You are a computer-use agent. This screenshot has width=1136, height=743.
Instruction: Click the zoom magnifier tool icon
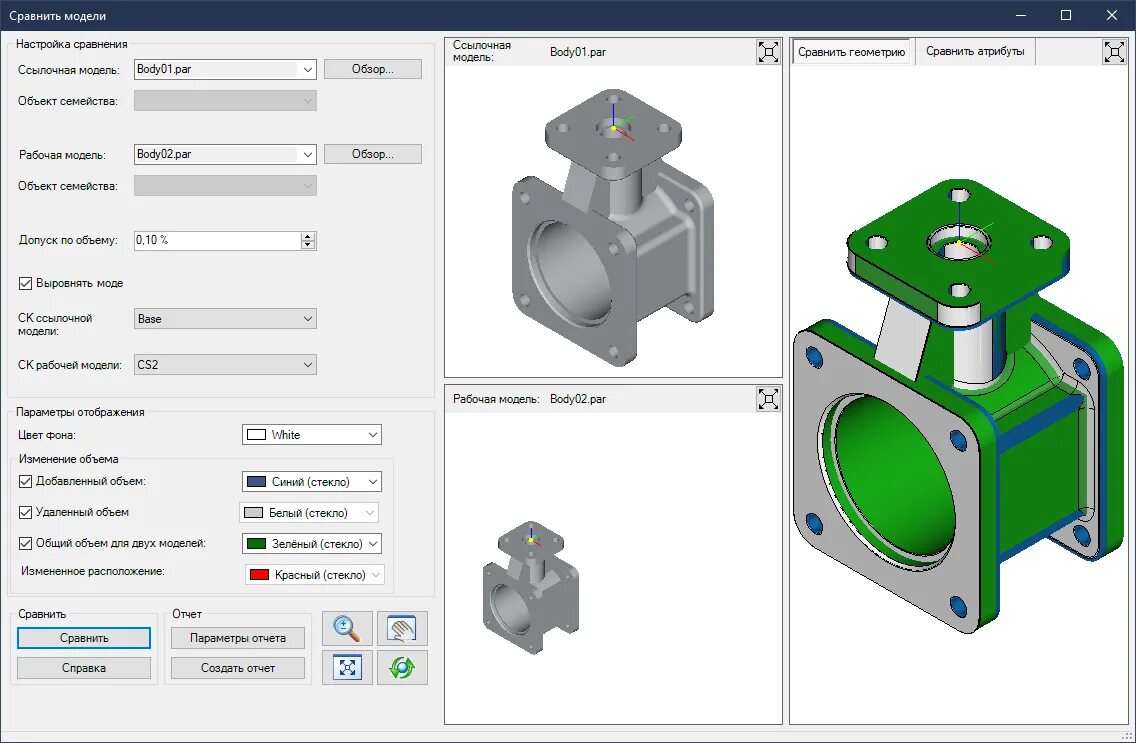pos(347,628)
